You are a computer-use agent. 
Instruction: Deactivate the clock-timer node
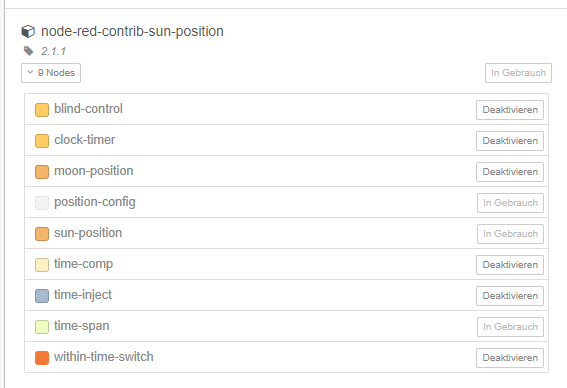[x=510, y=141]
